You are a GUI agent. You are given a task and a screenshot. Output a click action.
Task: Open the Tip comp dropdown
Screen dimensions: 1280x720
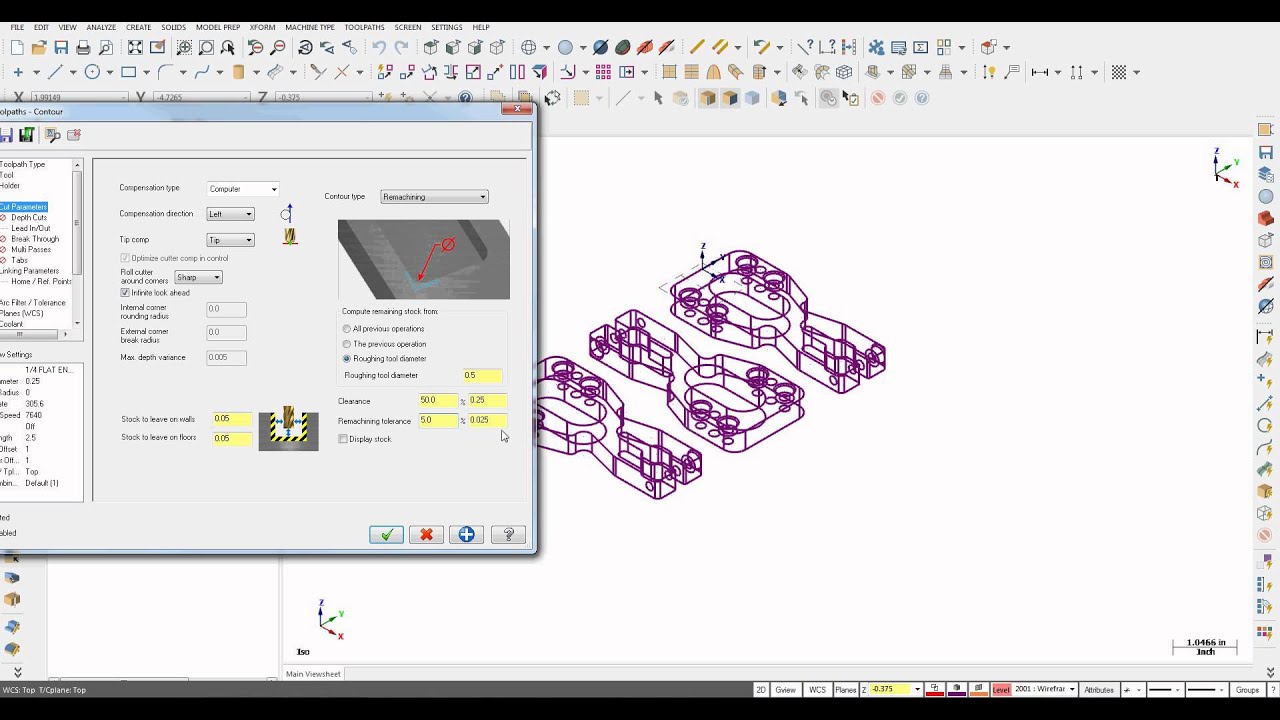tap(230, 240)
